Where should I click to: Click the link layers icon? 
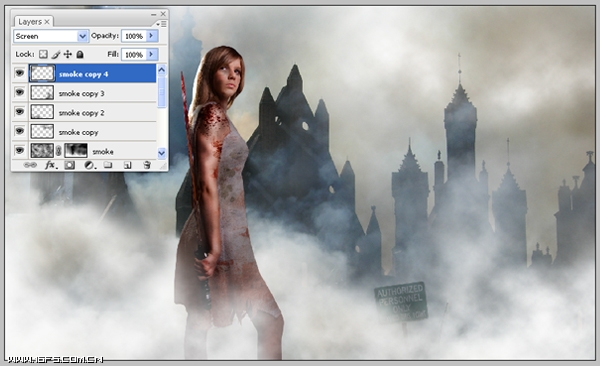(x=30, y=165)
